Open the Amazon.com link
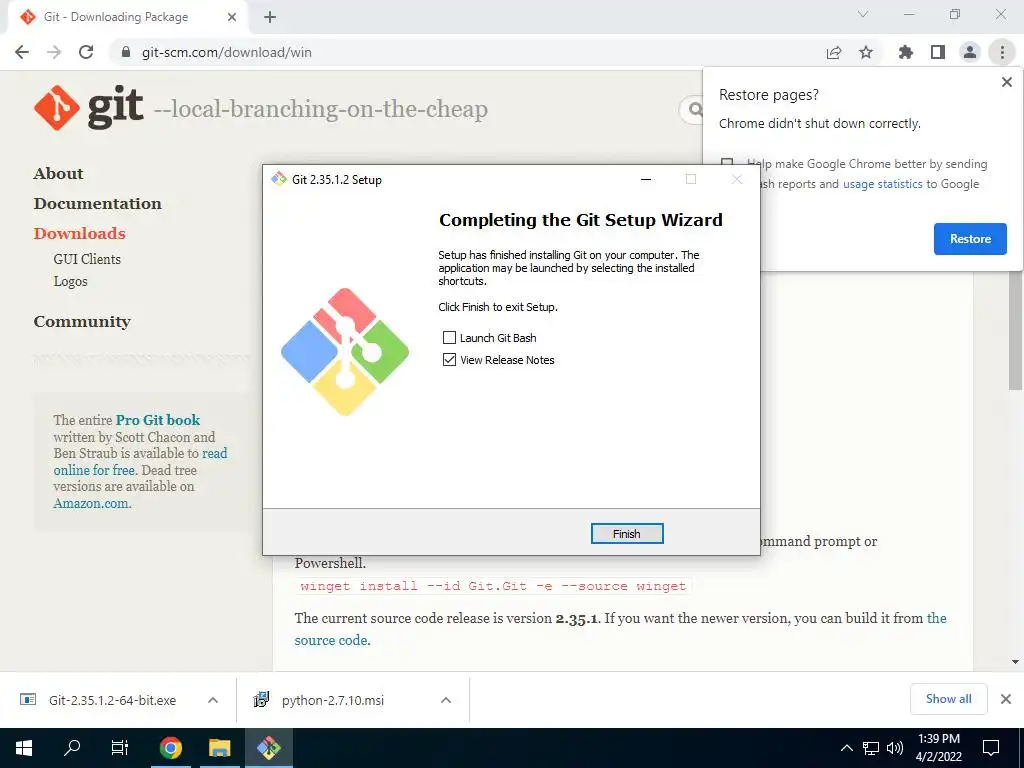Screen dimensions: 1024x768 91,504
